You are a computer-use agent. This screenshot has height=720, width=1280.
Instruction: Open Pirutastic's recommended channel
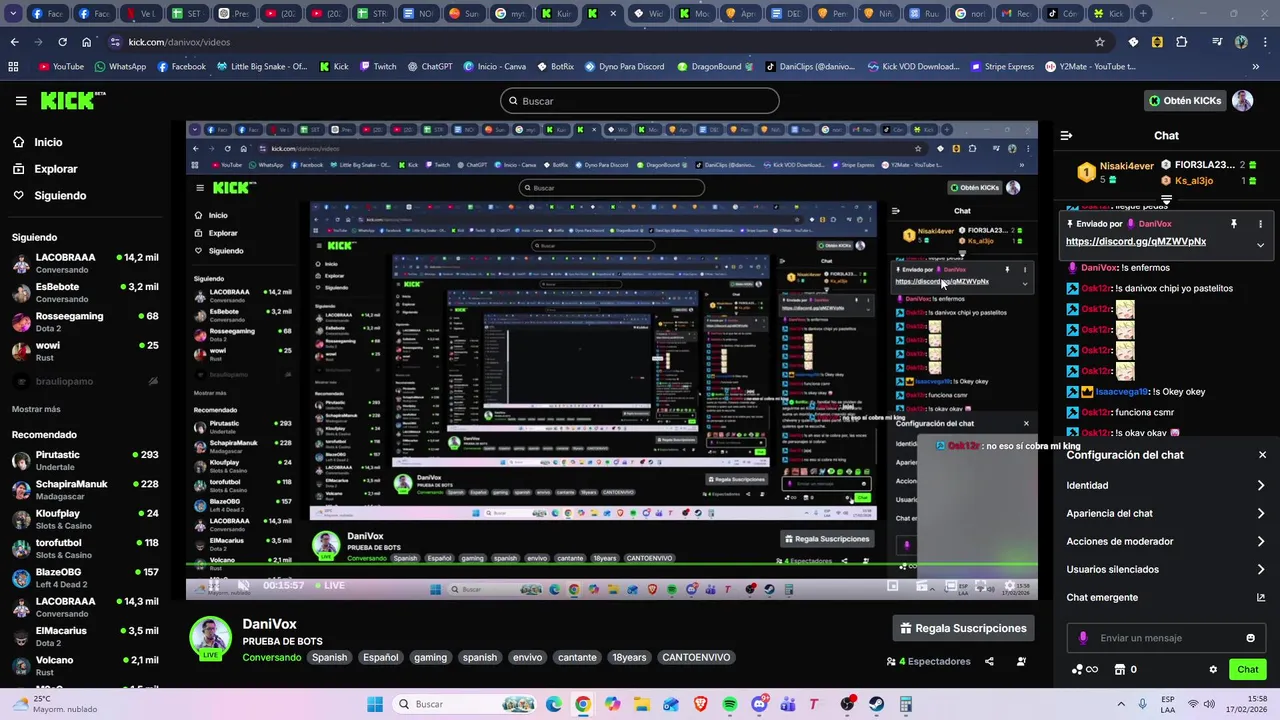point(84,460)
